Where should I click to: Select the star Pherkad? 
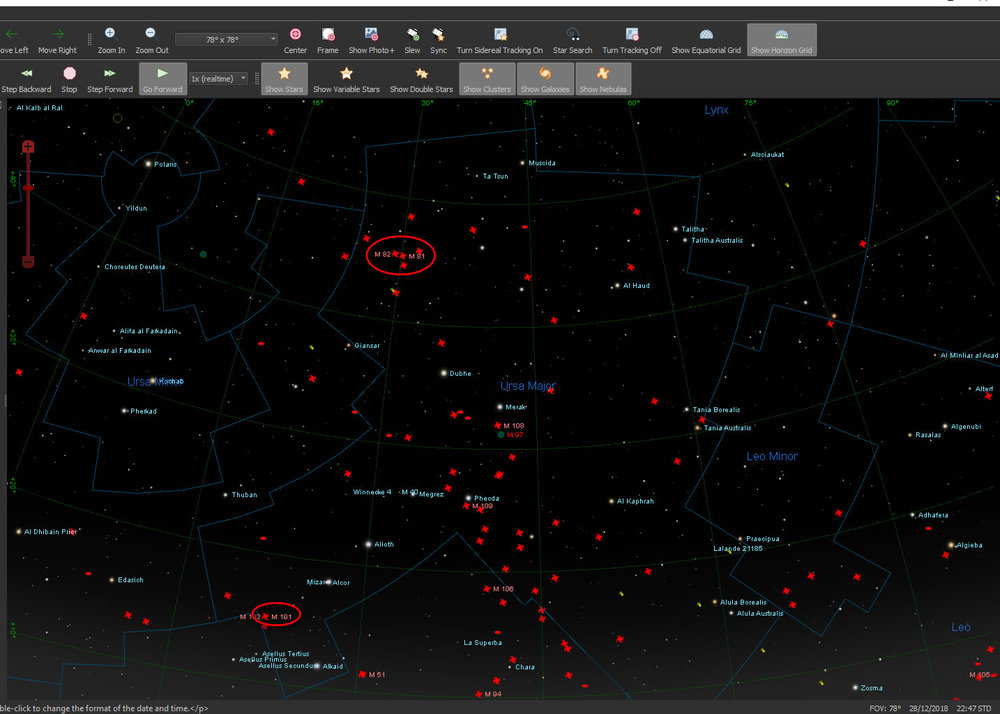pyautogui.click(x=124, y=411)
